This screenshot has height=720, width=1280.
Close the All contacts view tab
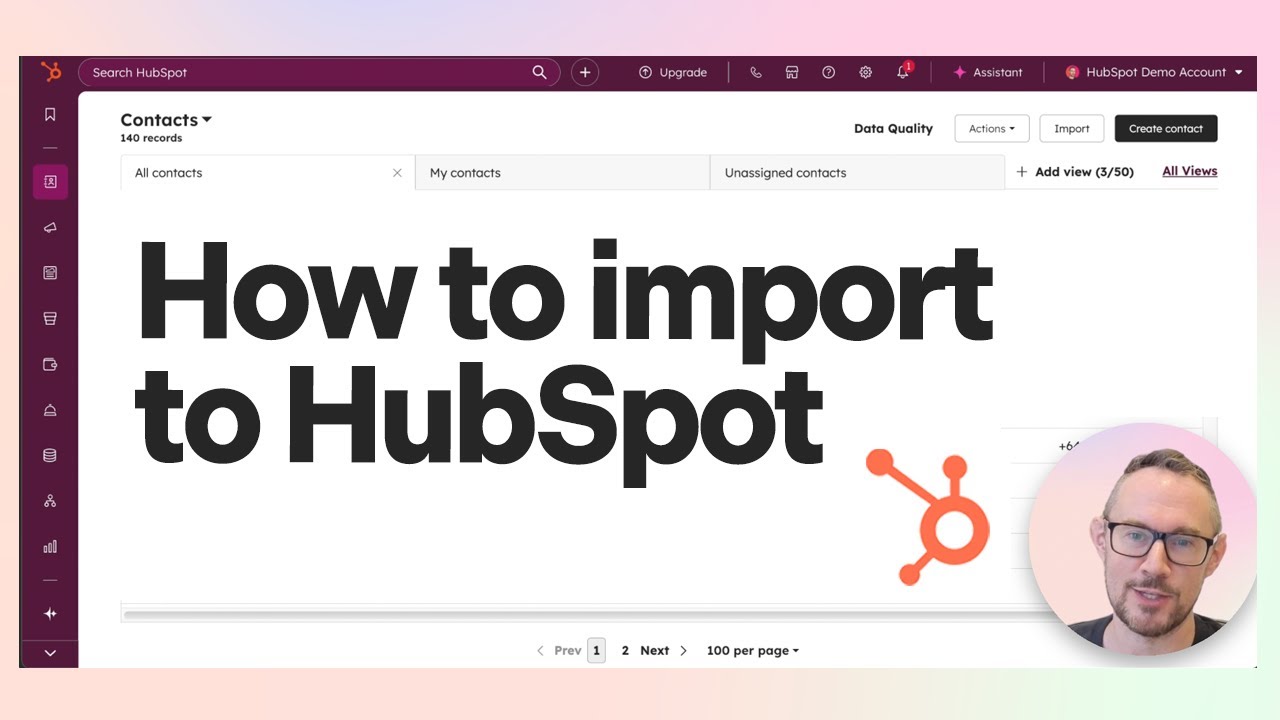click(397, 173)
